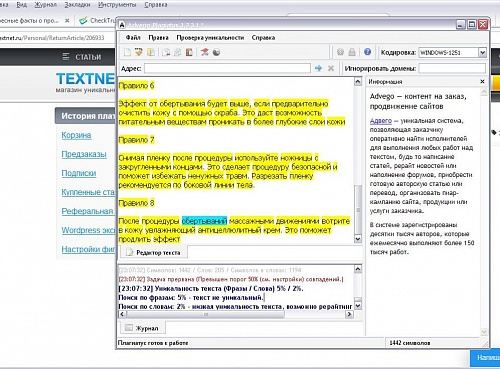
Task: Click the yellow book toolbar icon
Action: (x=151, y=52)
